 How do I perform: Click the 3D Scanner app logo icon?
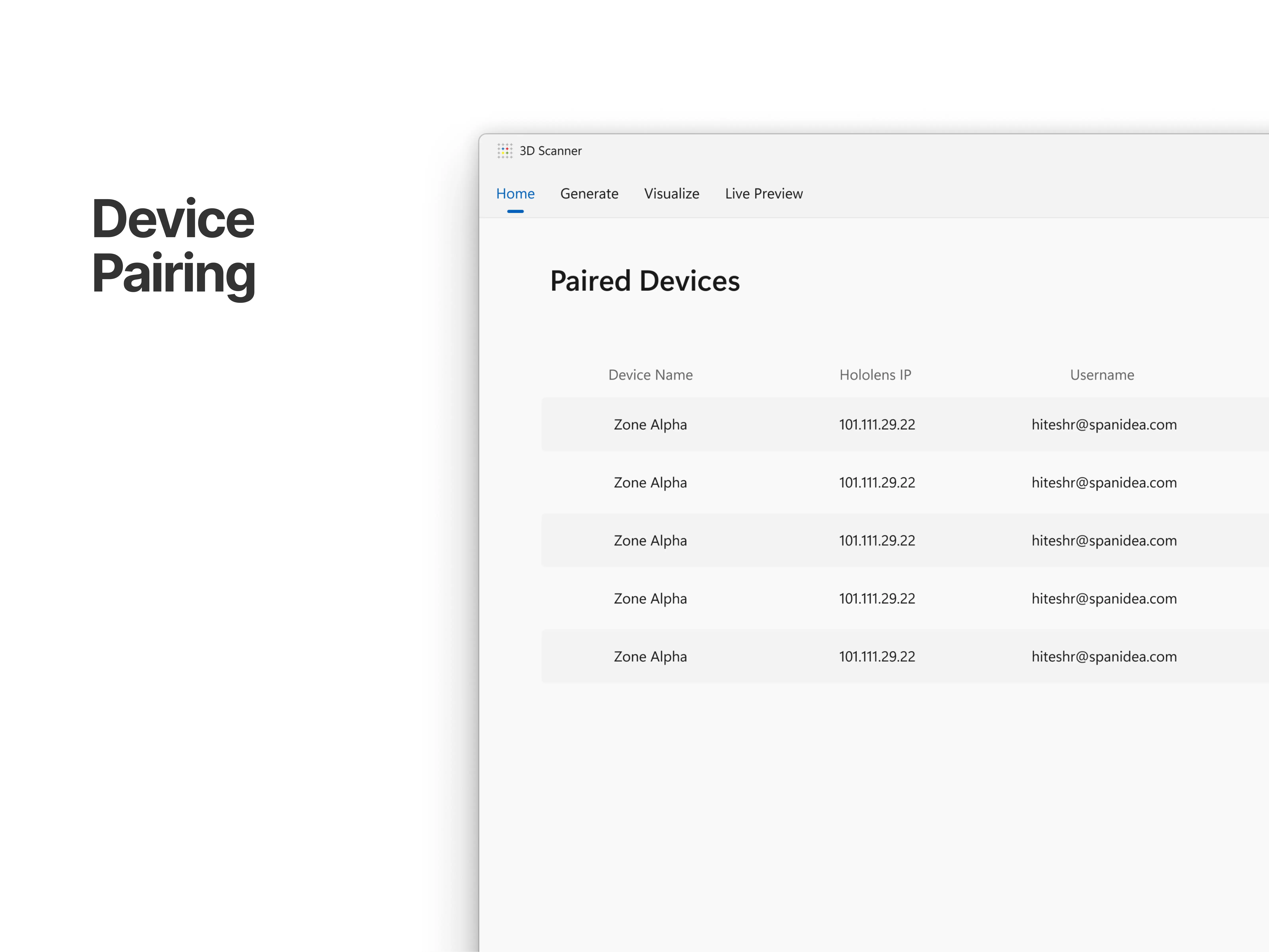(x=505, y=151)
